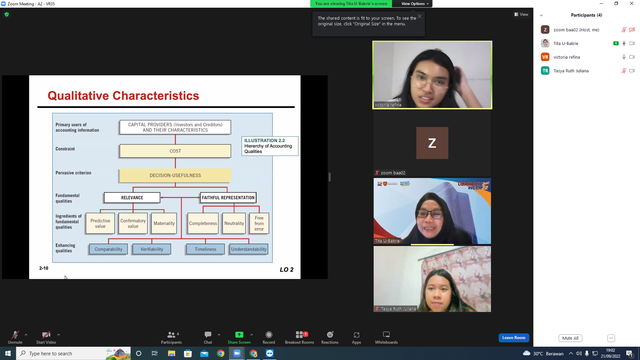The width and height of the screenshot is (640, 360).
Task: Open Cortana circle icon on taskbar
Action: [x=138, y=353]
